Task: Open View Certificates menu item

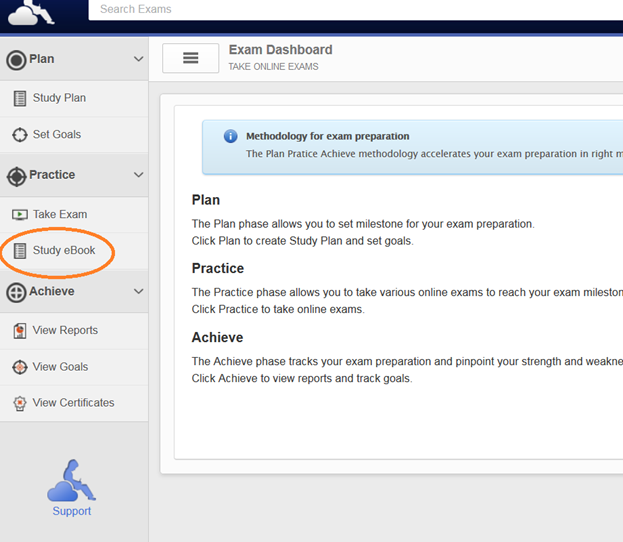Action: click(74, 403)
